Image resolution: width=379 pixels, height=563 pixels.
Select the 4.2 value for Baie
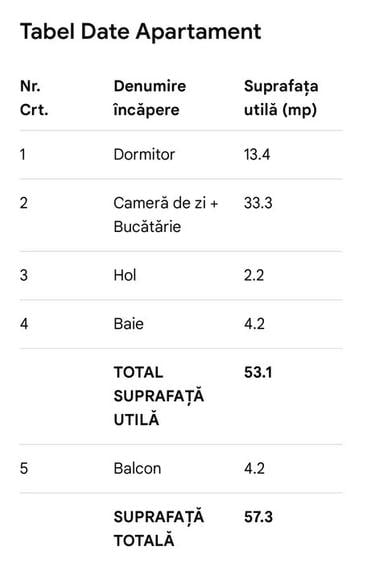click(254, 324)
